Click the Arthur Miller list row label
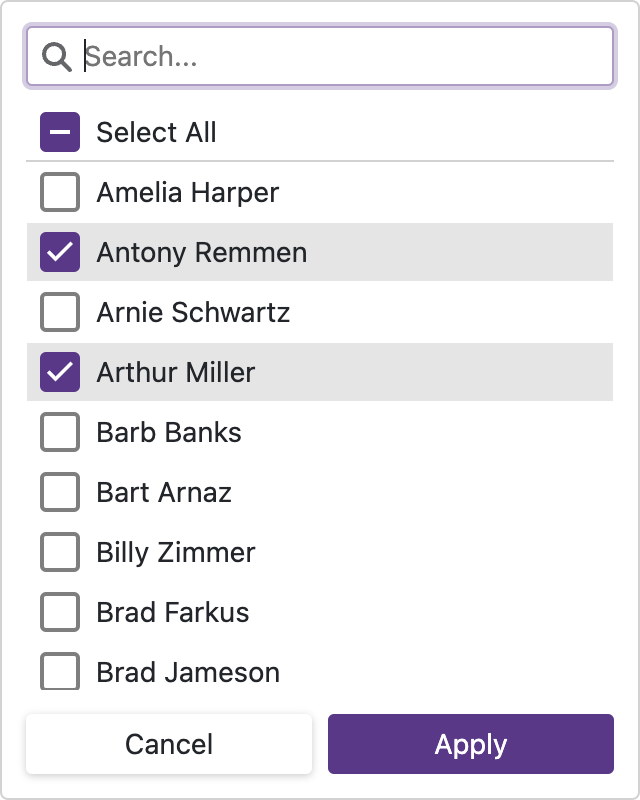Screen dimensions: 640x800 pos(176,372)
